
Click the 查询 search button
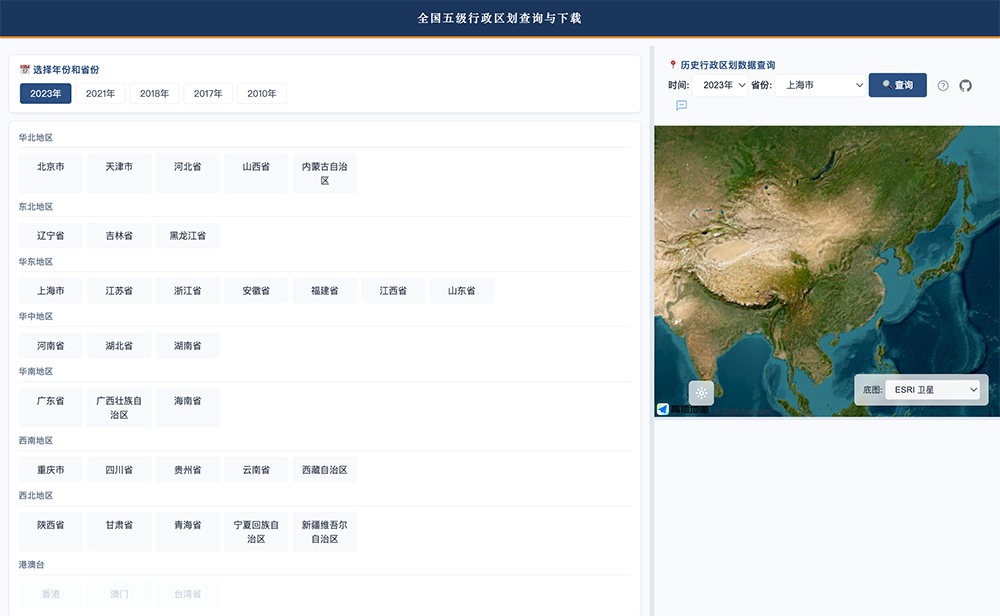pyautogui.click(x=897, y=85)
